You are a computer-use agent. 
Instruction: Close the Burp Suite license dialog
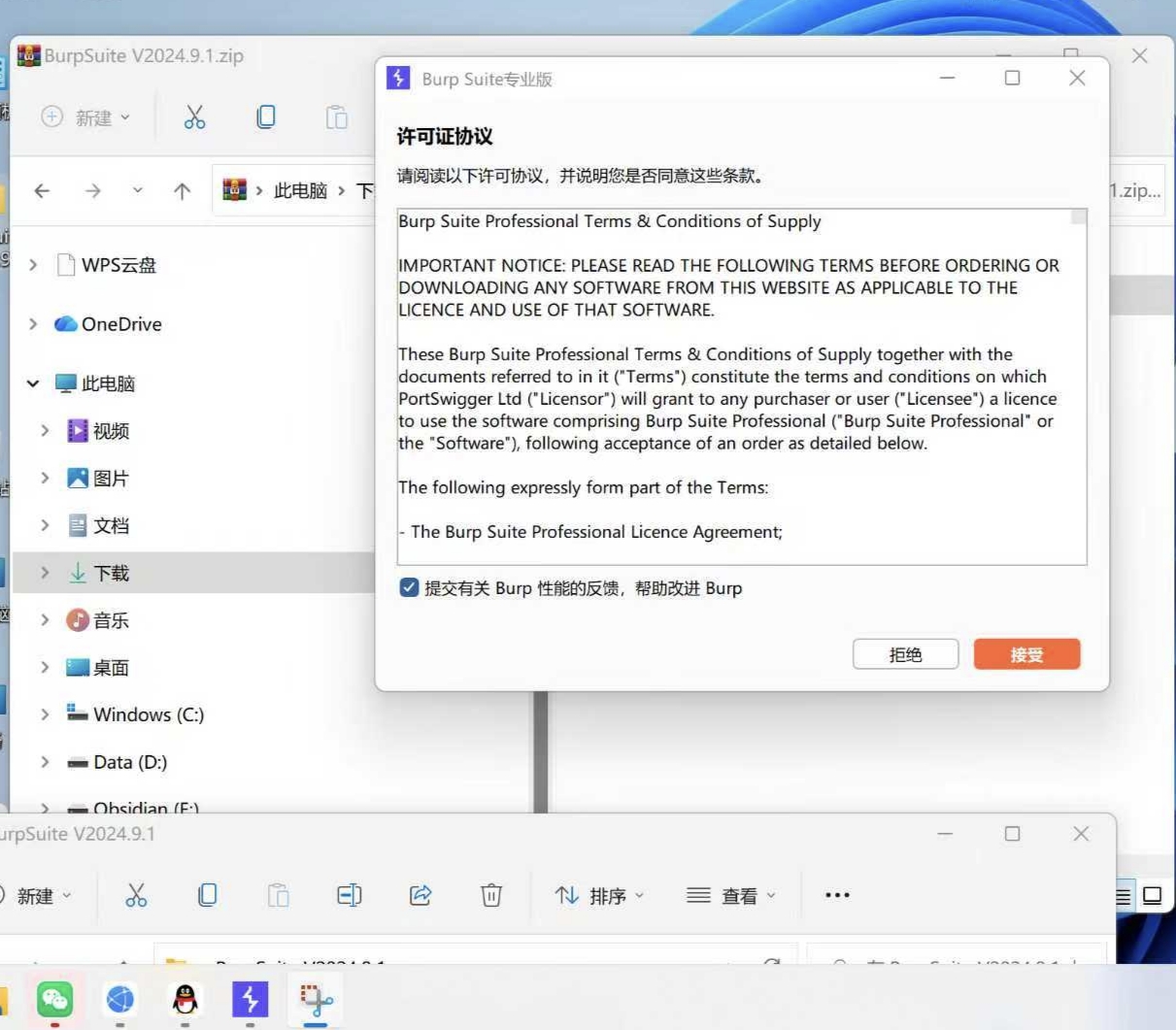[x=1077, y=78]
